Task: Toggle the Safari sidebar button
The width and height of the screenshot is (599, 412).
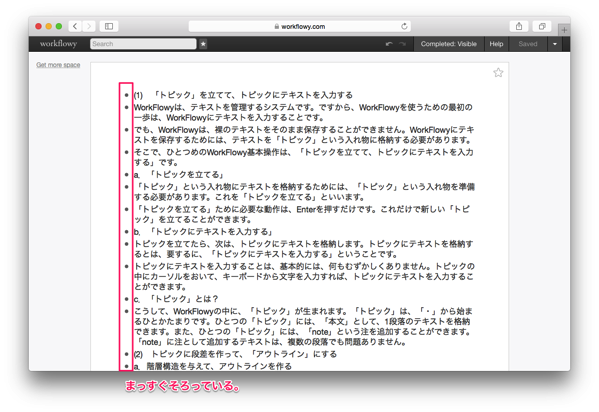Action: [109, 26]
